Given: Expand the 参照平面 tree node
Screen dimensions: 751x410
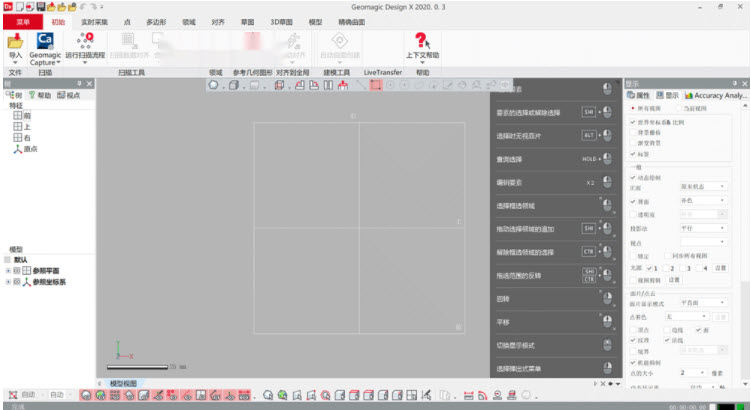Looking at the screenshot, I should 8,270.
